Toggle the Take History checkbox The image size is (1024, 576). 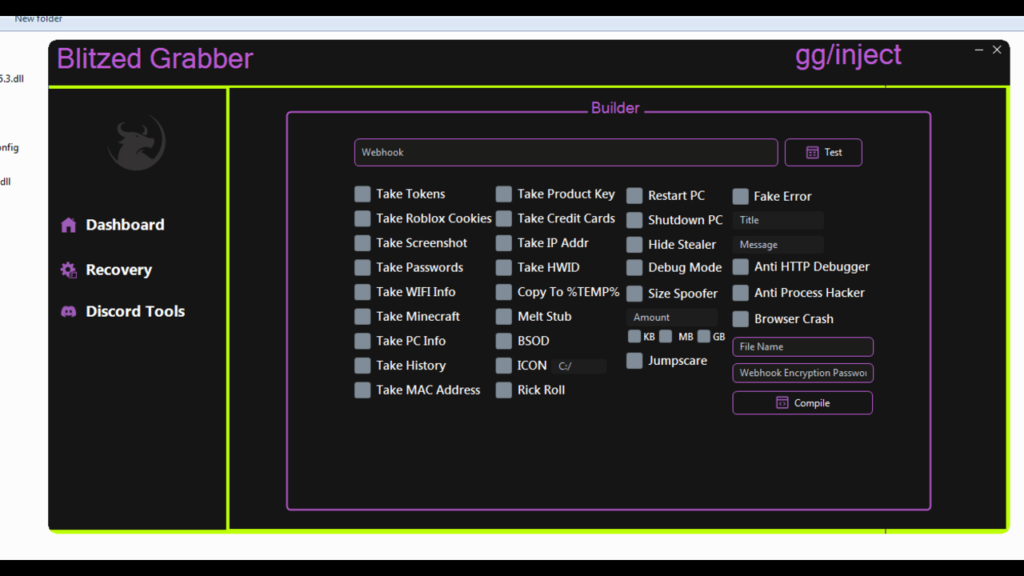click(362, 365)
